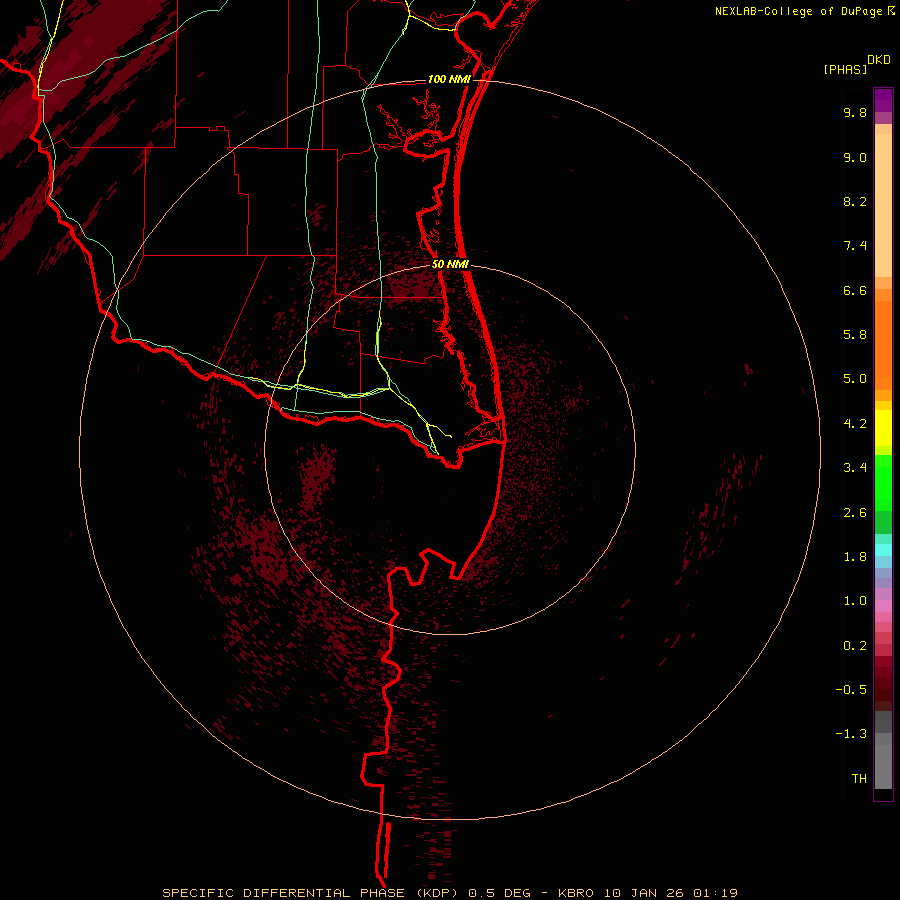Click the -0.5 color scale value

pos(851,690)
